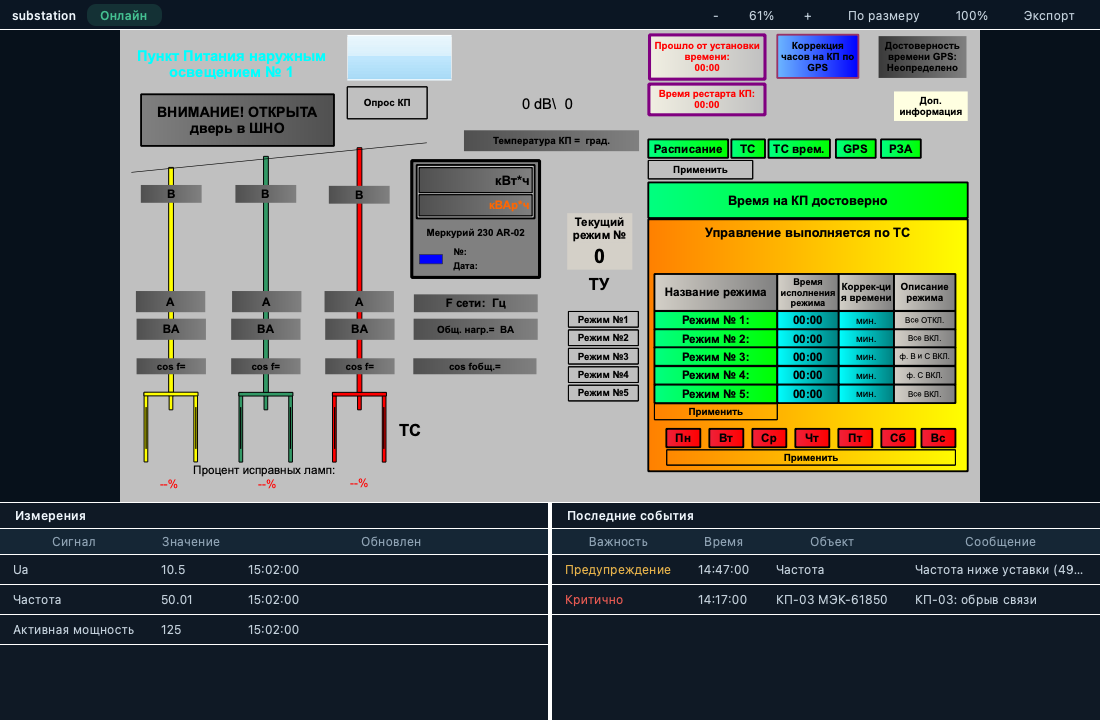
Task: Switch to the GPS tab
Action: [855, 149]
